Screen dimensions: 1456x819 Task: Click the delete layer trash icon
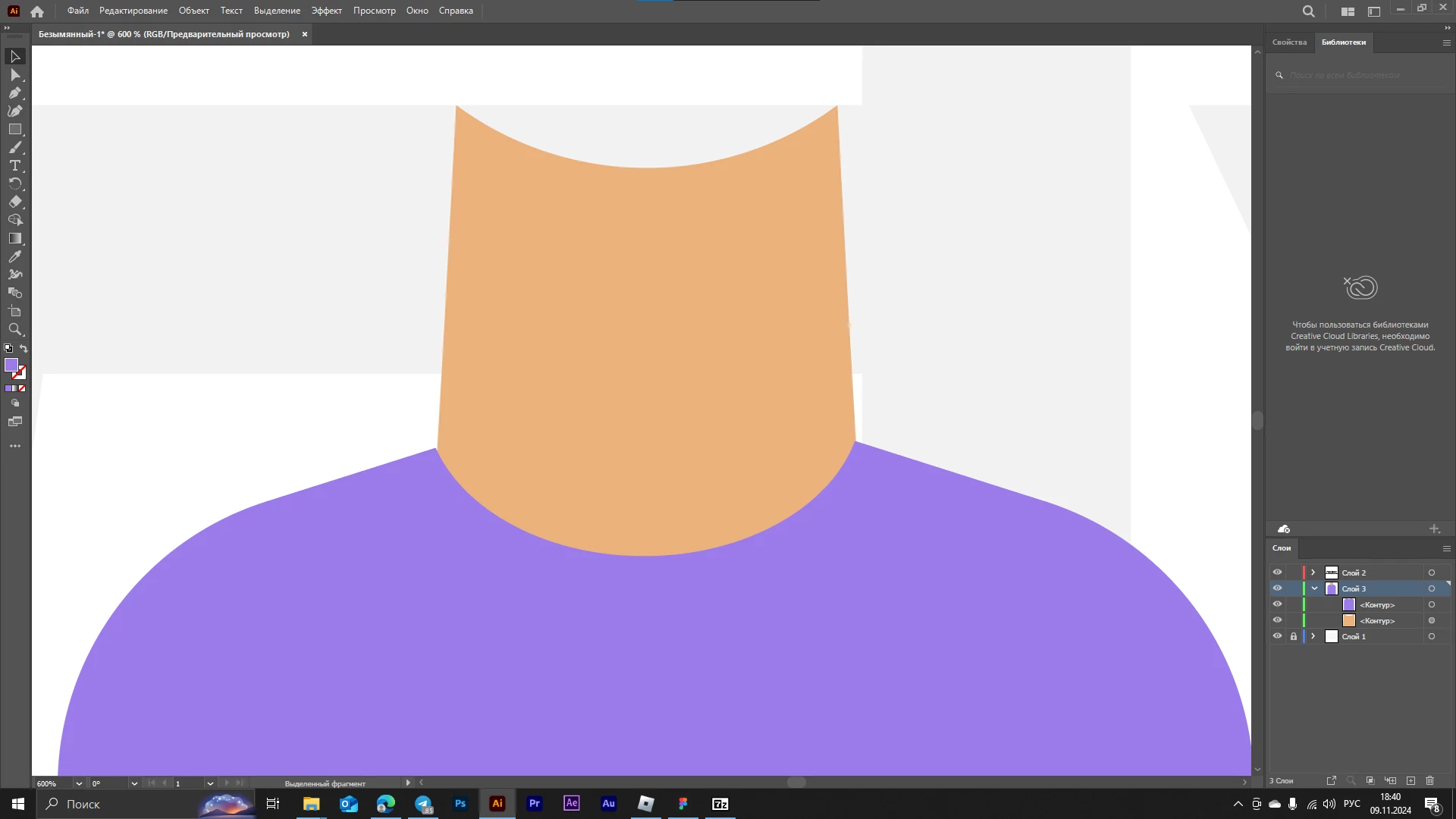pyautogui.click(x=1430, y=780)
